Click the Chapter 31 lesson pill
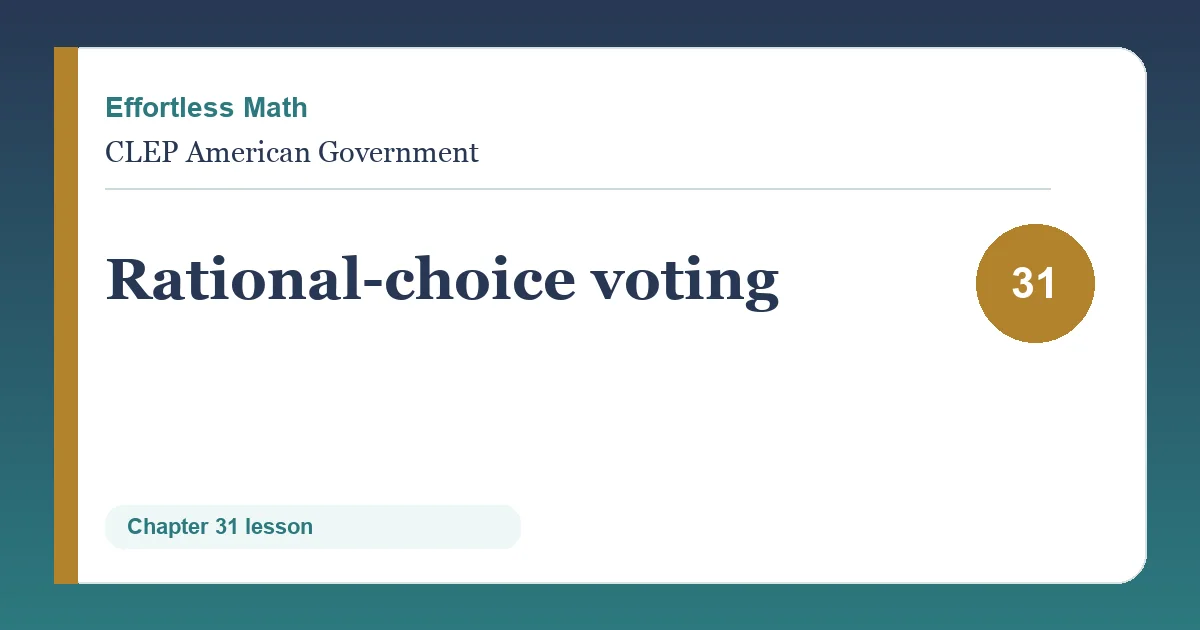The image size is (1200, 630). 313,527
